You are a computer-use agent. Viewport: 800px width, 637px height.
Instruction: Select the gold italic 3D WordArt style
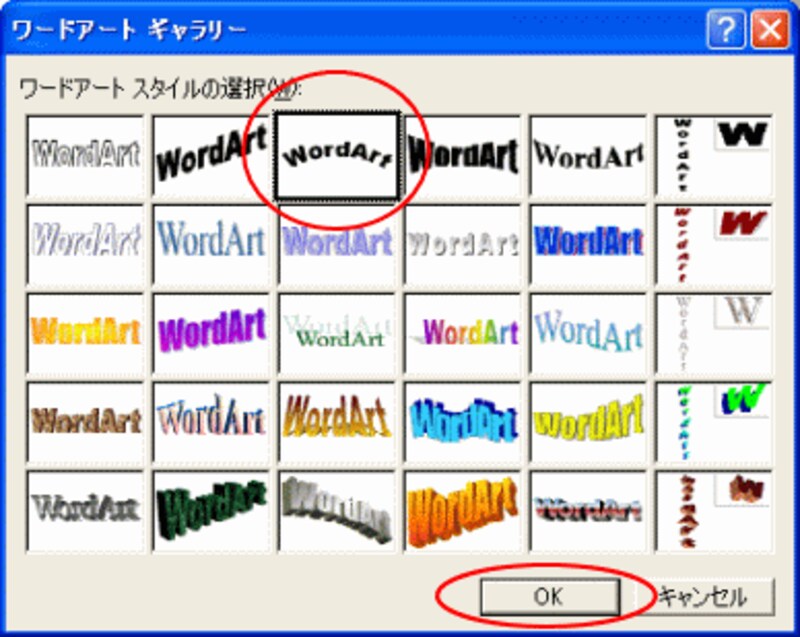point(337,422)
